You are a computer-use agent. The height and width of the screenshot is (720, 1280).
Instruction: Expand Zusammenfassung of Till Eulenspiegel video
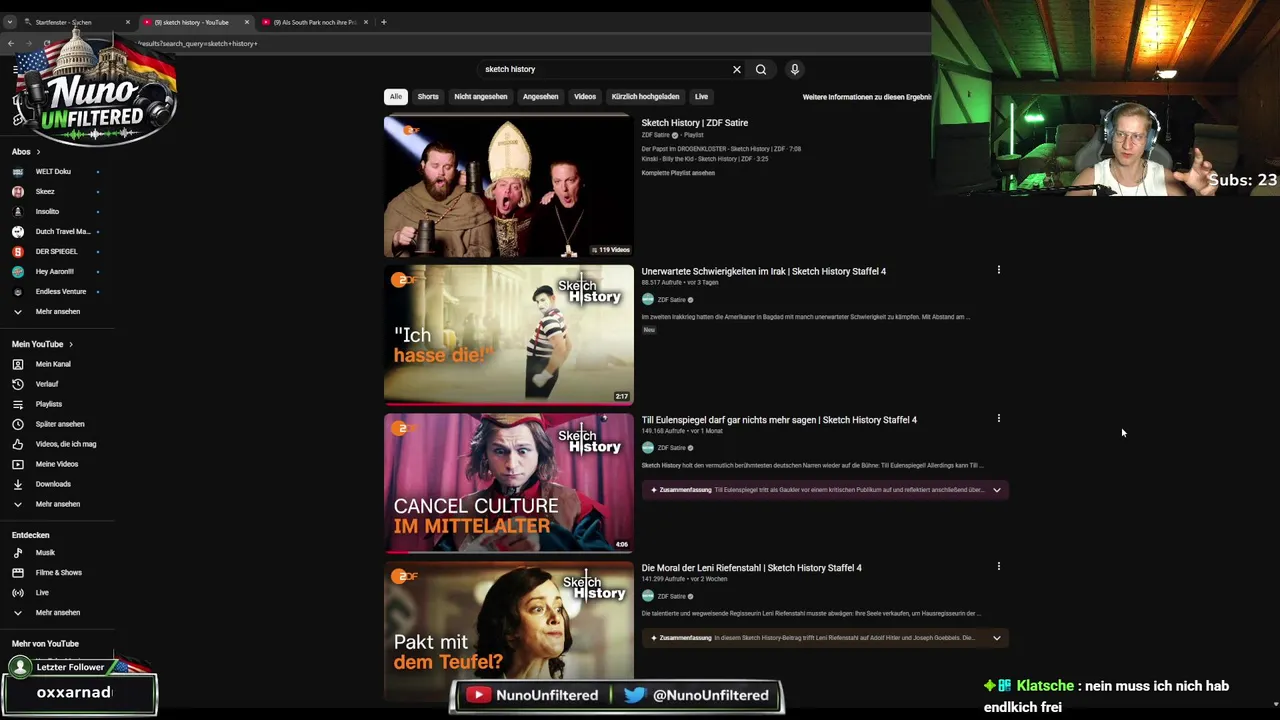[x=996, y=490]
